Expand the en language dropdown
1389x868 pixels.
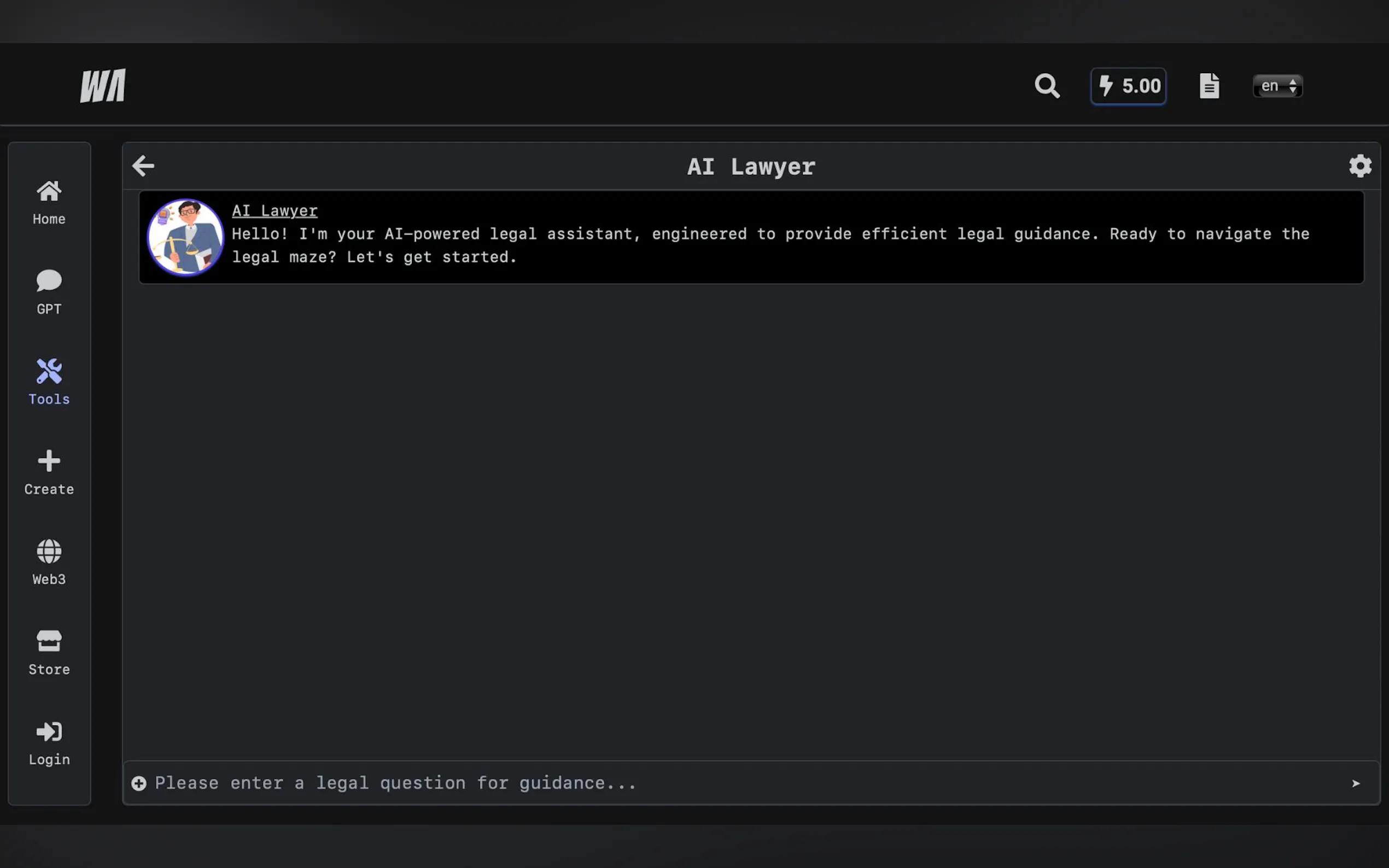[1277, 86]
